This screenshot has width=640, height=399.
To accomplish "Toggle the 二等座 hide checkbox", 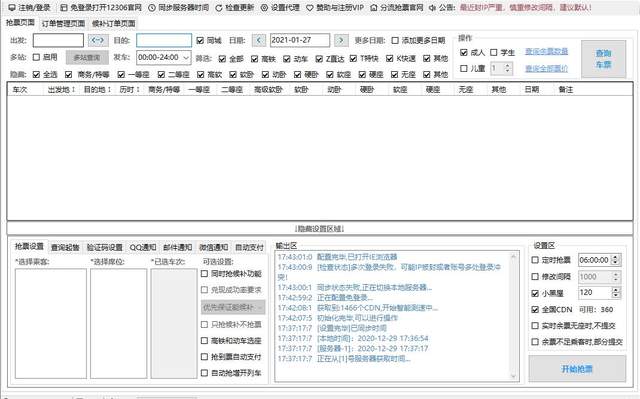I will point(161,75).
